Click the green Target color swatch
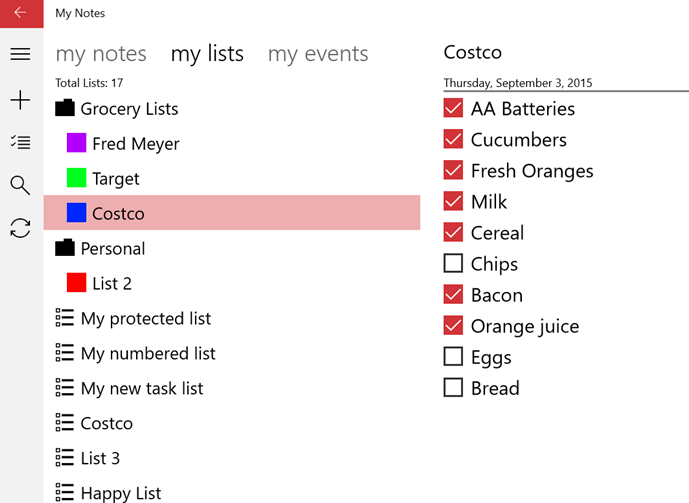 76,178
